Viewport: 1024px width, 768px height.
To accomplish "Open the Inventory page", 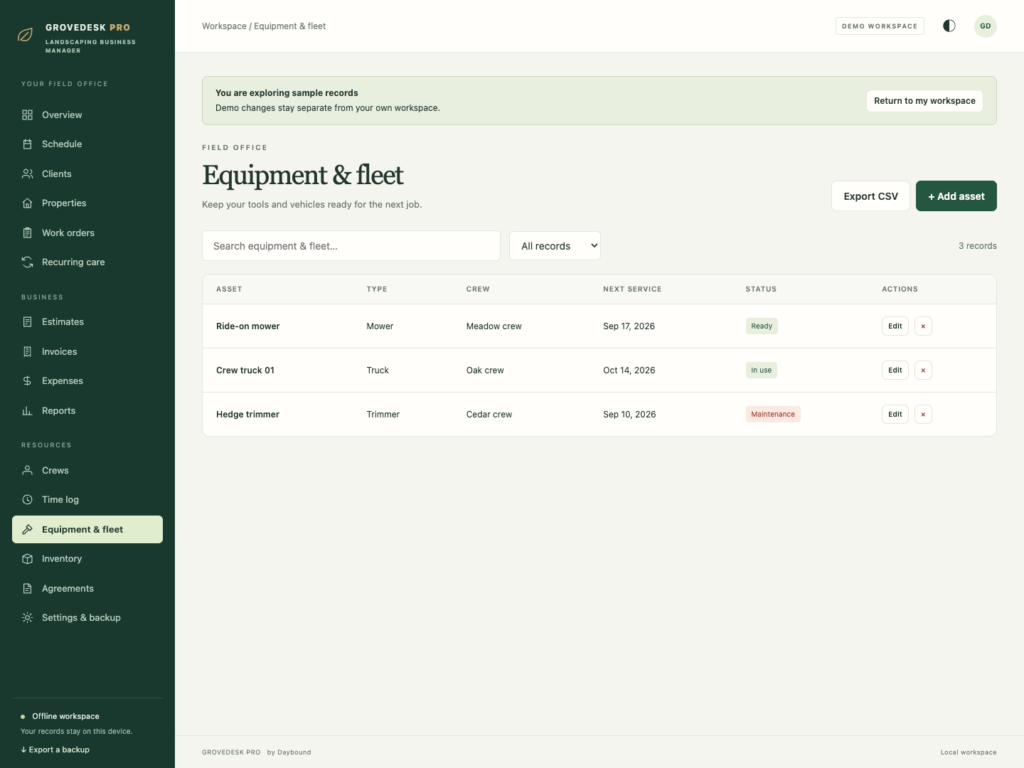I will coord(87,559).
